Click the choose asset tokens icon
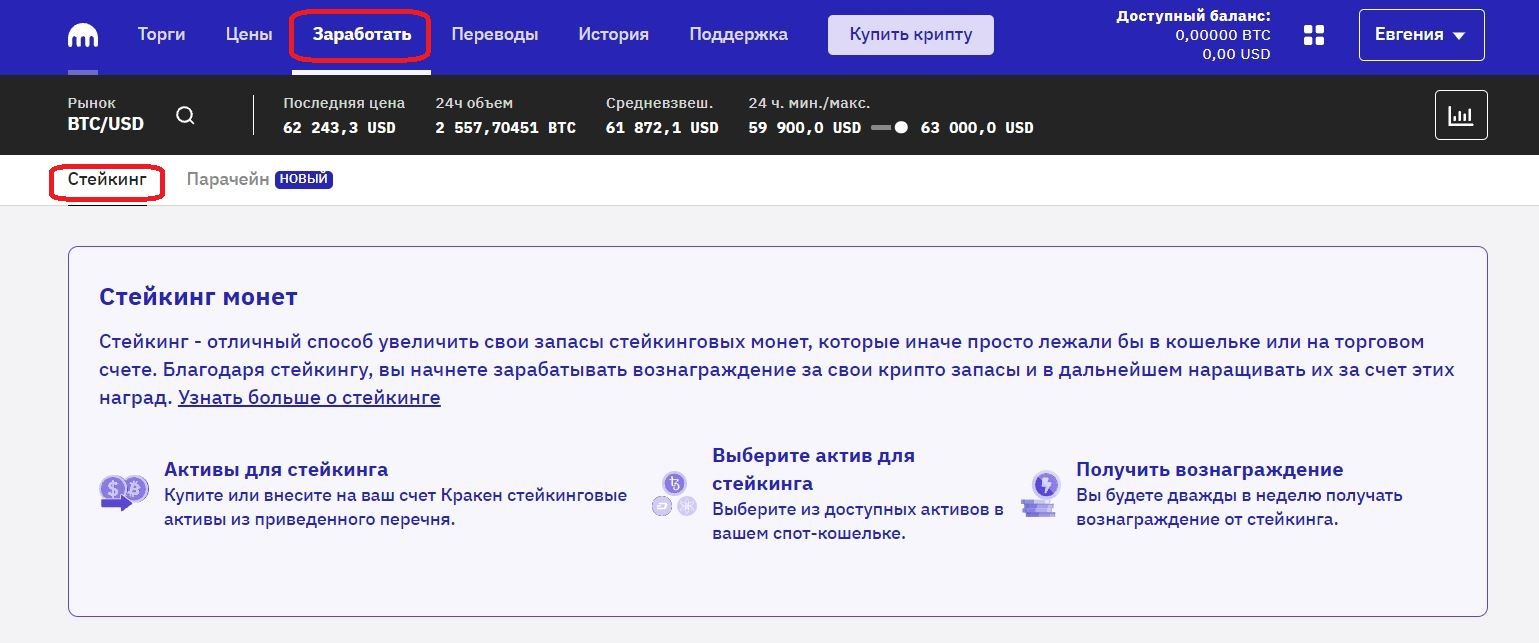This screenshot has width=1539, height=643. (674, 494)
